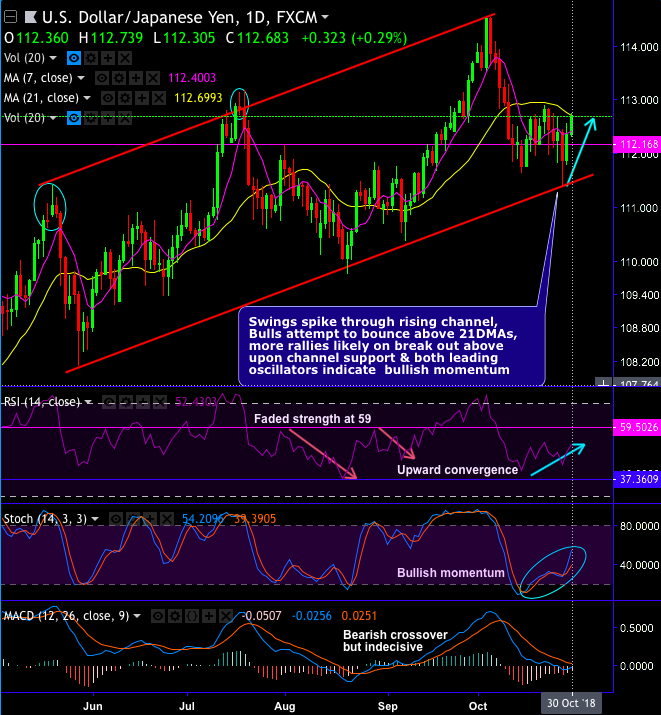The width and height of the screenshot is (661, 715).
Task: Toggle visibility eye of first Vol (20) indicator
Action: 74,58
